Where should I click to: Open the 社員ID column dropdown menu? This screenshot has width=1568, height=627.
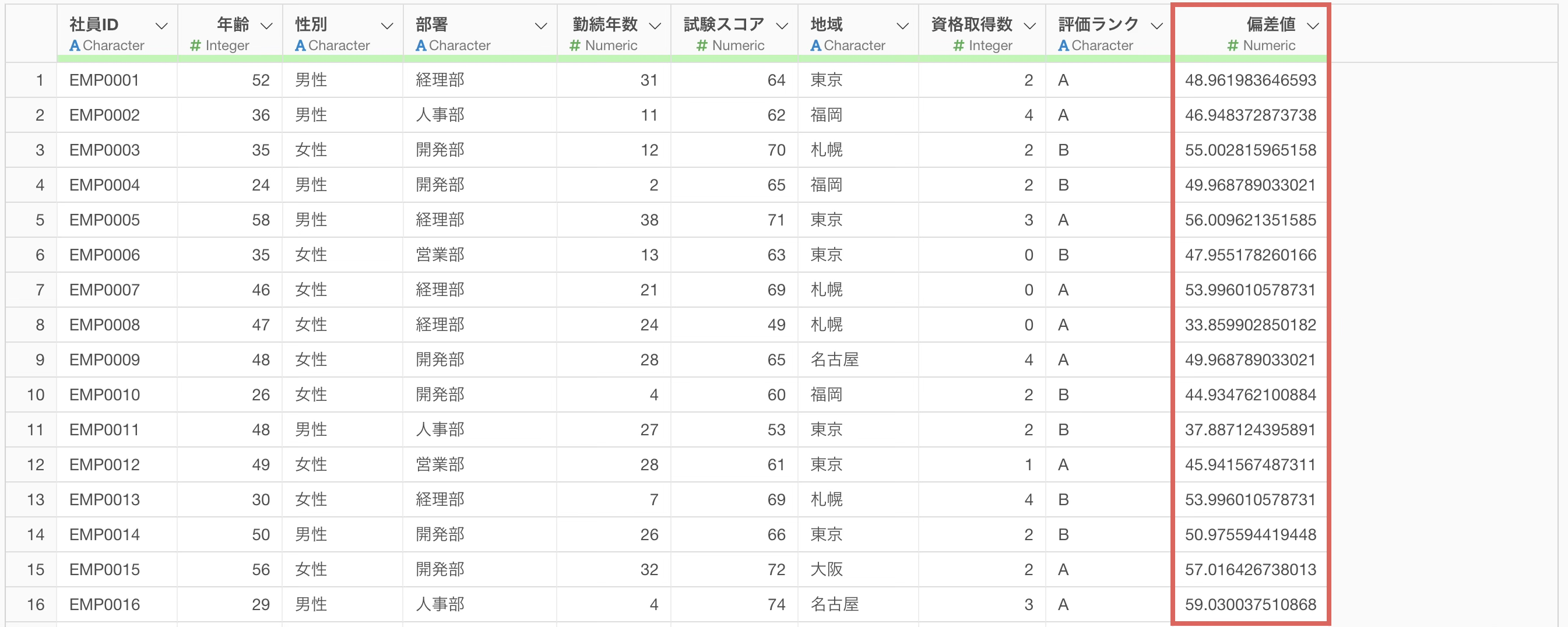click(x=161, y=26)
